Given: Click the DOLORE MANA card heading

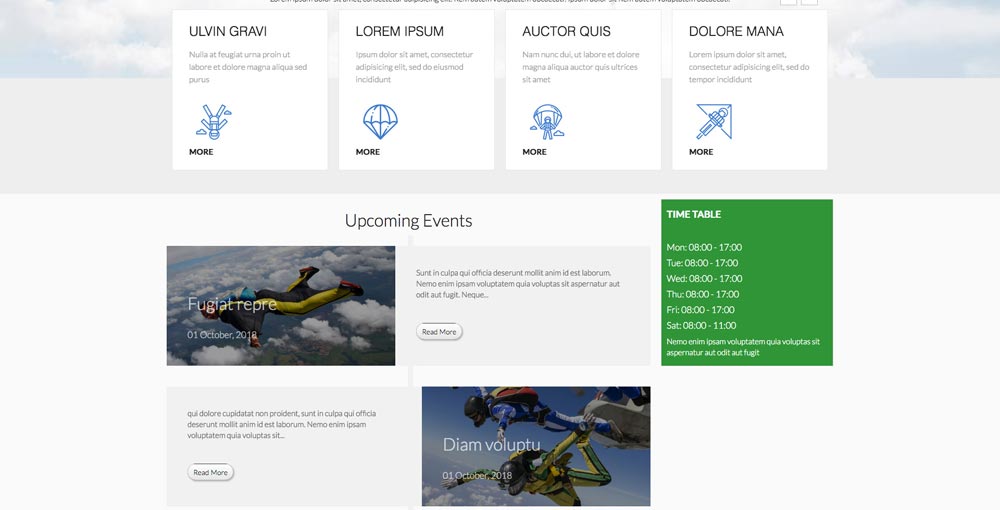Looking at the screenshot, I should click(736, 31).
